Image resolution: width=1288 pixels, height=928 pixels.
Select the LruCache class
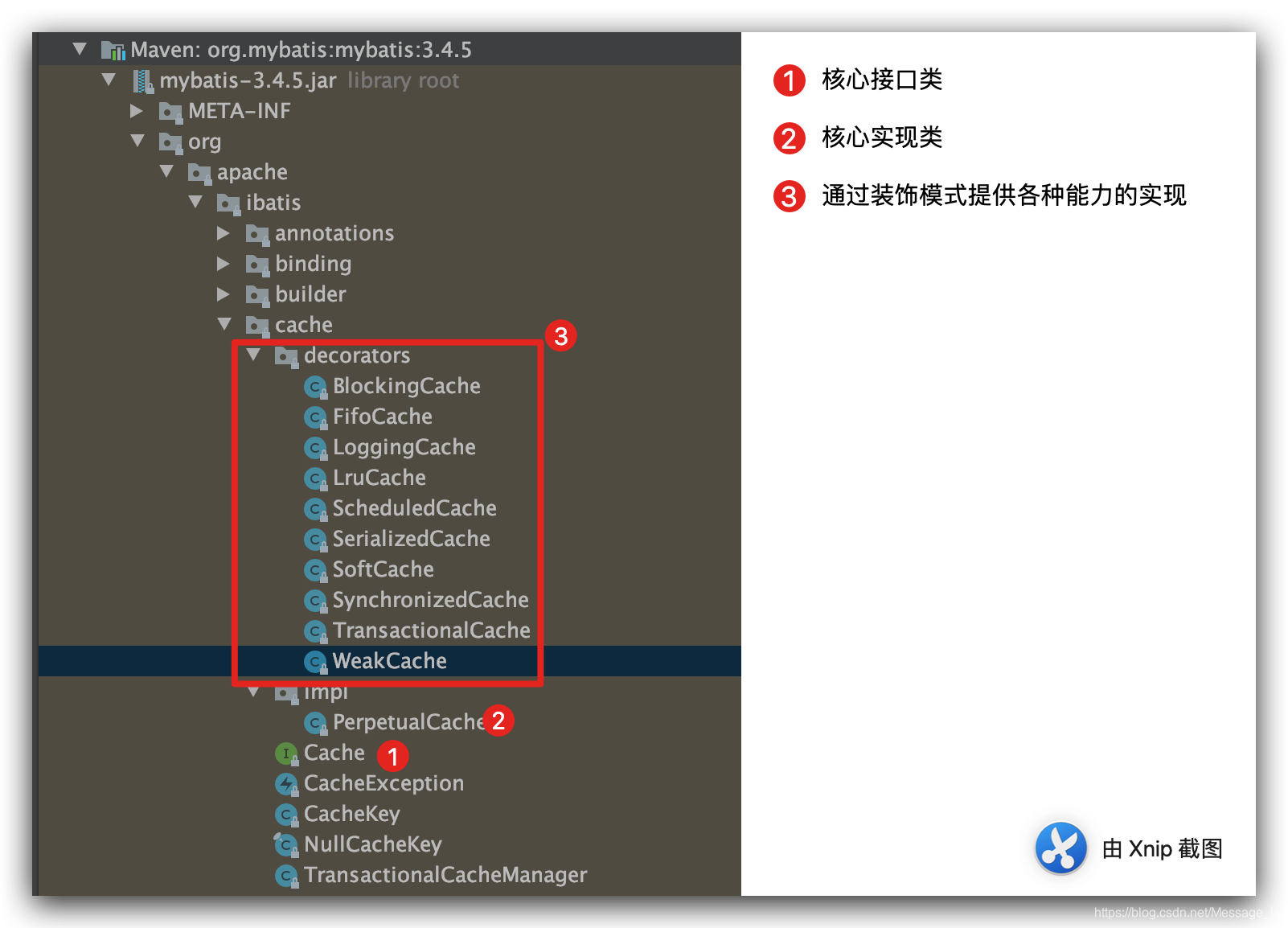click(379, 478)
